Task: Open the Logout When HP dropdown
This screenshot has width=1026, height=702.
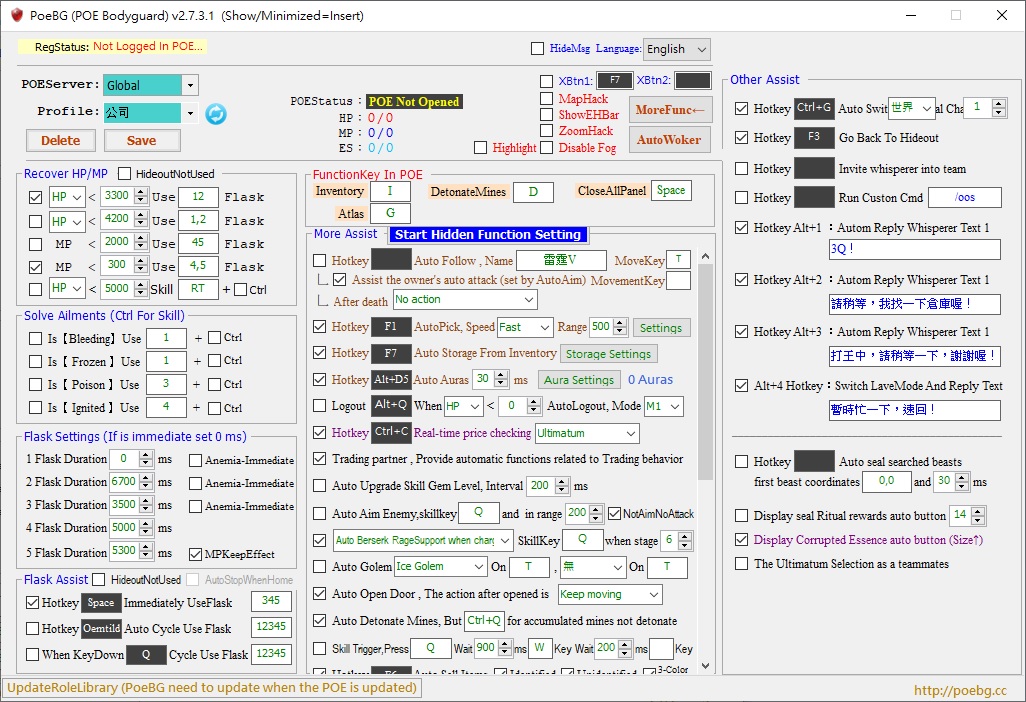Action: tap(463, 406)
